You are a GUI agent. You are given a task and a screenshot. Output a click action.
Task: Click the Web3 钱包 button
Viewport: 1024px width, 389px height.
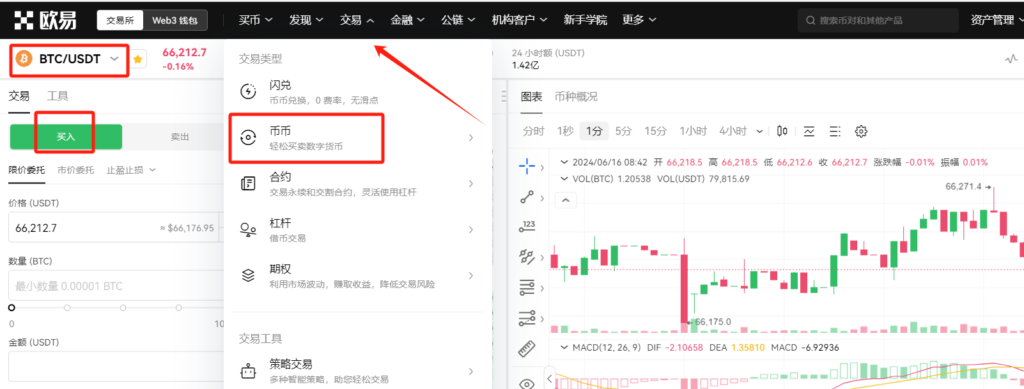pos(175,20)
